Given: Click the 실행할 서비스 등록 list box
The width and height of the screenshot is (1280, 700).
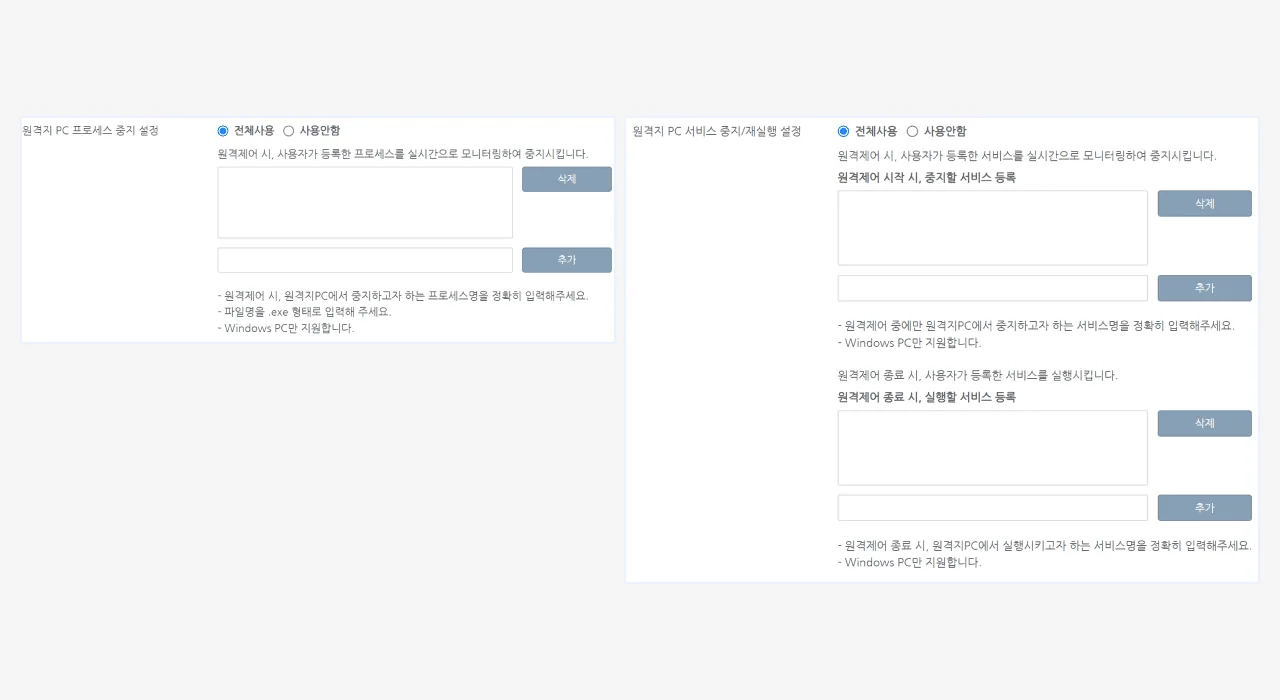Looking at the screenshot, I should (992, 447).
